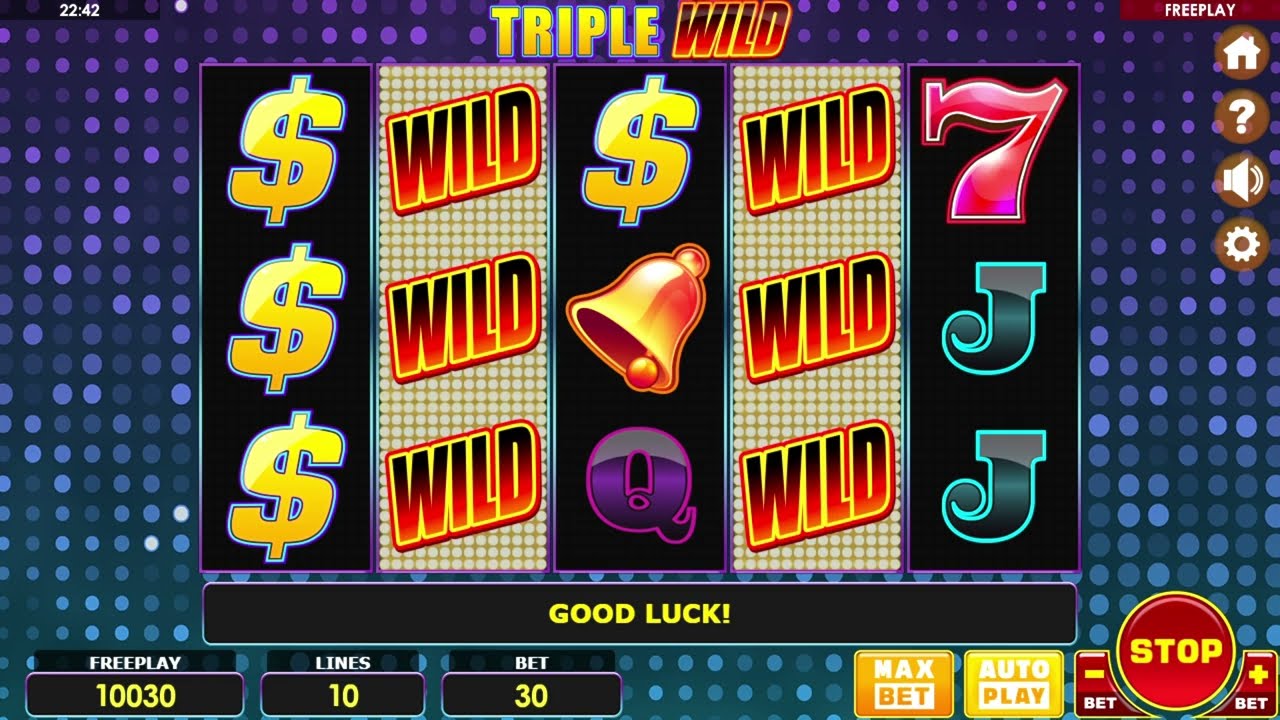
Task: Open the home icon
Action: tap(1241, 53)
